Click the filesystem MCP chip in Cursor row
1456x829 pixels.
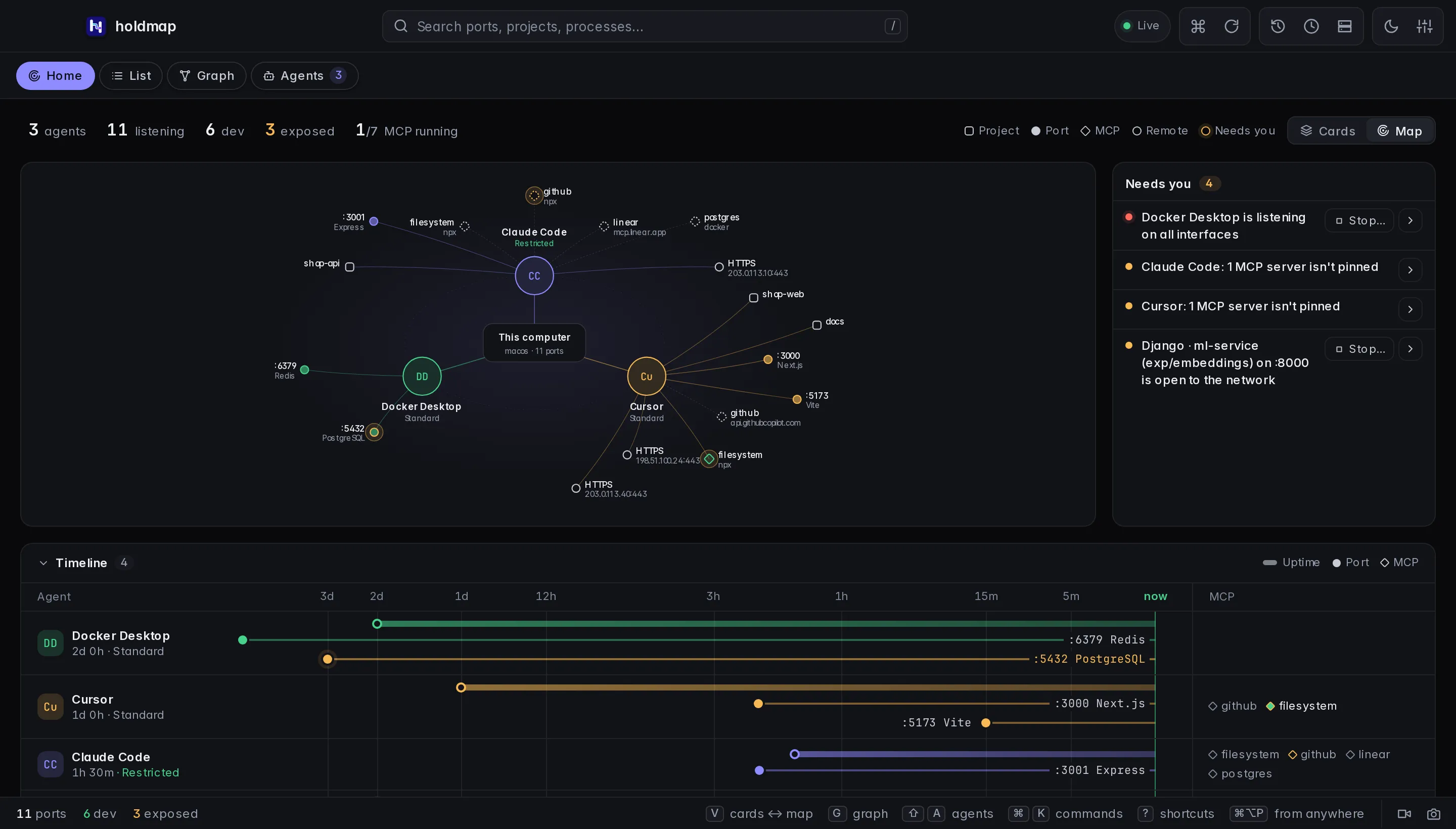(1301, 706)
